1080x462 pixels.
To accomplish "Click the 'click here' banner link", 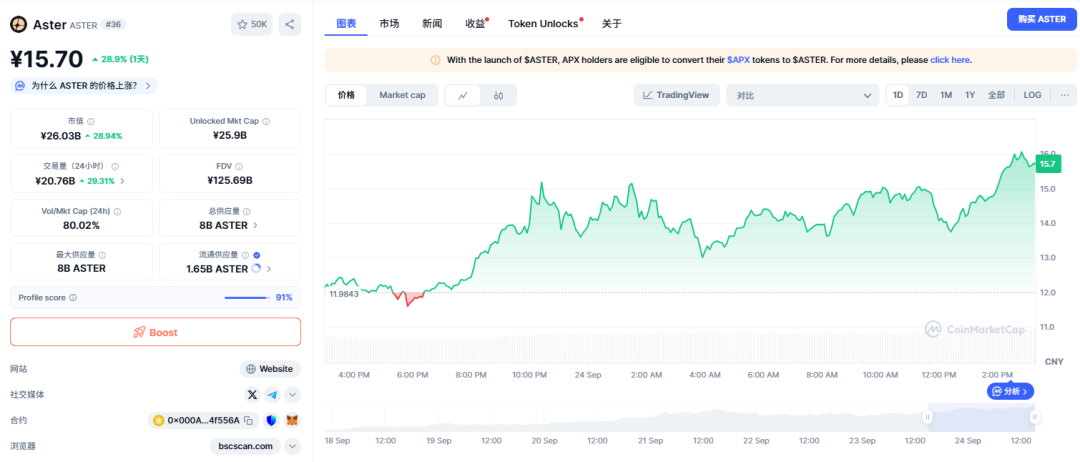I will [950, 60].
